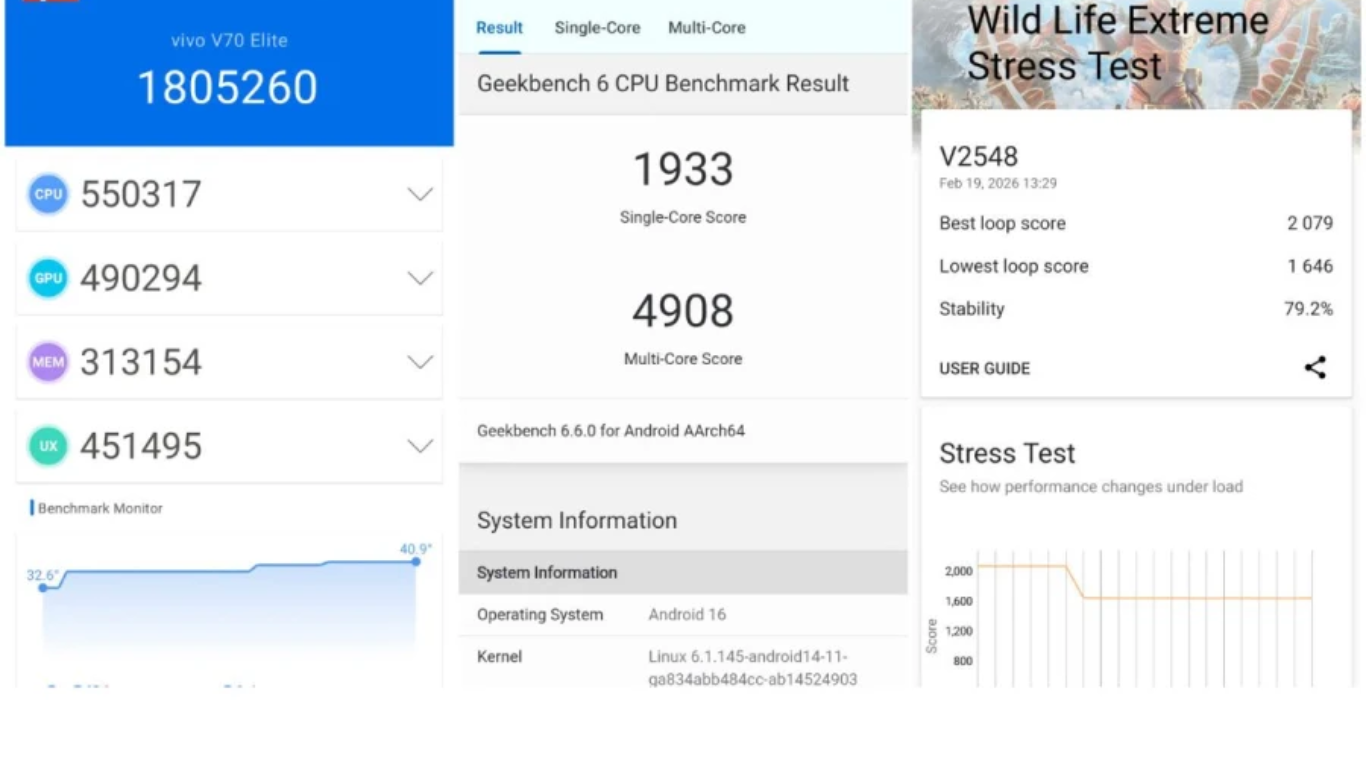Select the CPU score badge icon
1366x768 pixels.
click(47, 194)
